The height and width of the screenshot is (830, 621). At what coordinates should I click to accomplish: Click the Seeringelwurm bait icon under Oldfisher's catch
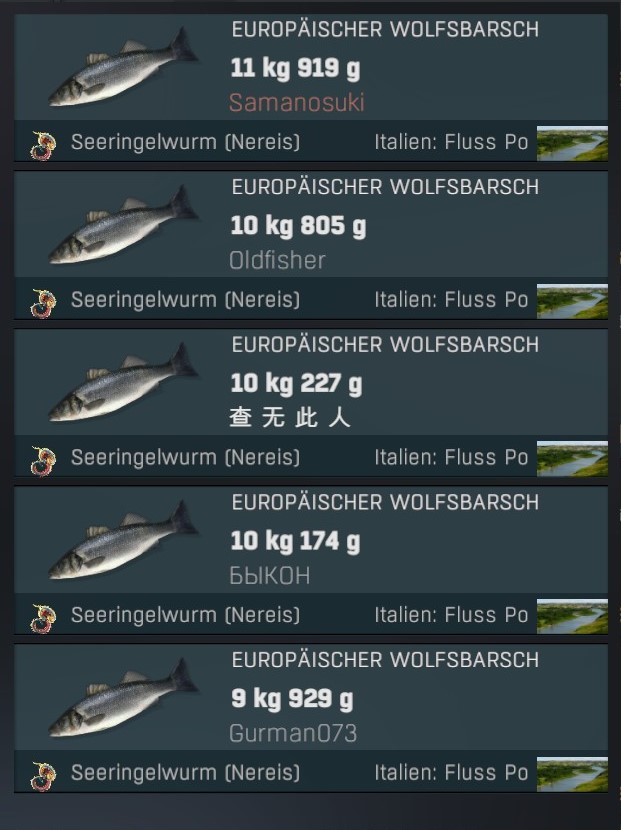(x=43, y=303)
